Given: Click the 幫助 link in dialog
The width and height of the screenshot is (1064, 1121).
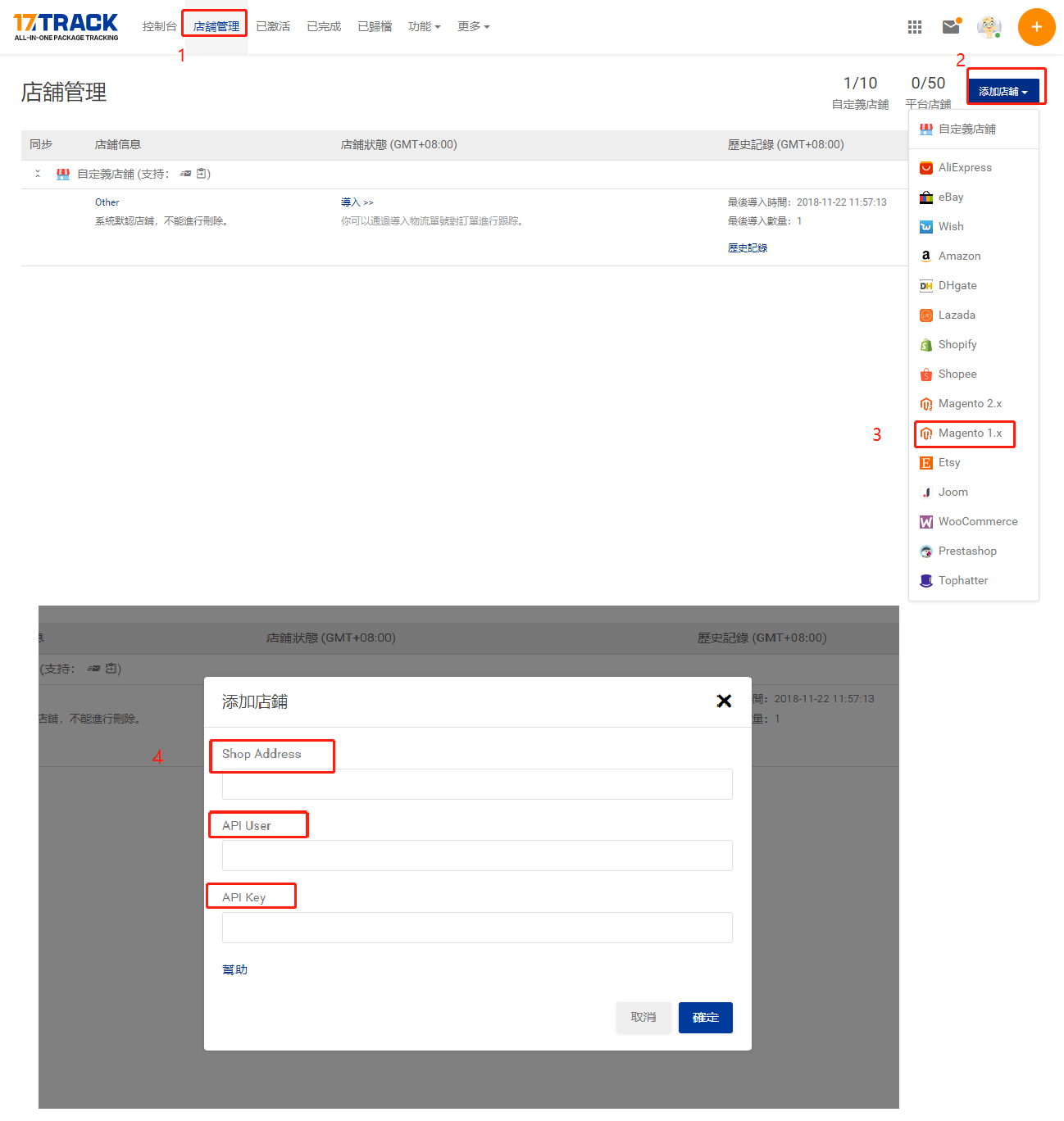Looking at the screenshot, I should 234,970.
